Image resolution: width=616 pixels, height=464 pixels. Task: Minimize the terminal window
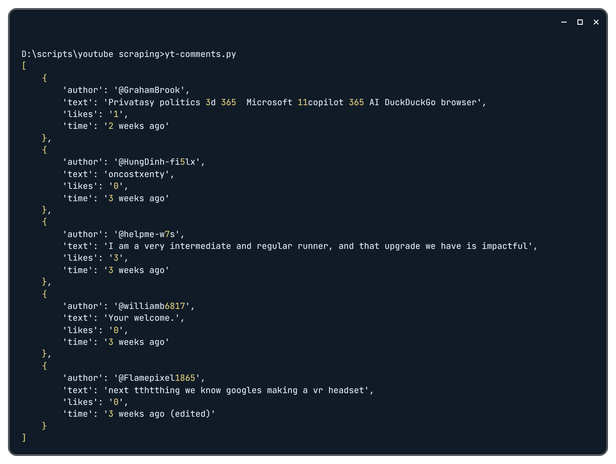click(x=563, y=21)
